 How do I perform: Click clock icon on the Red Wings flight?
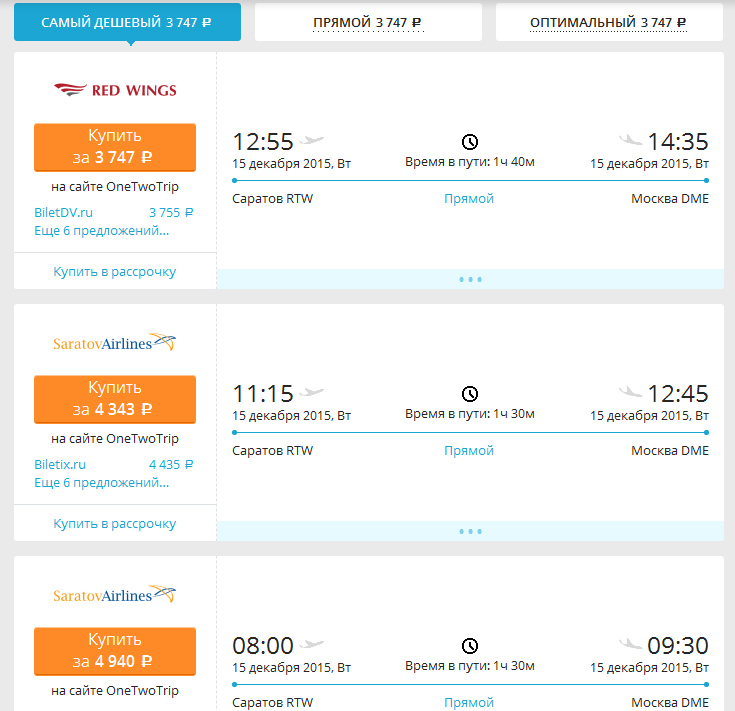coord(470,142)
